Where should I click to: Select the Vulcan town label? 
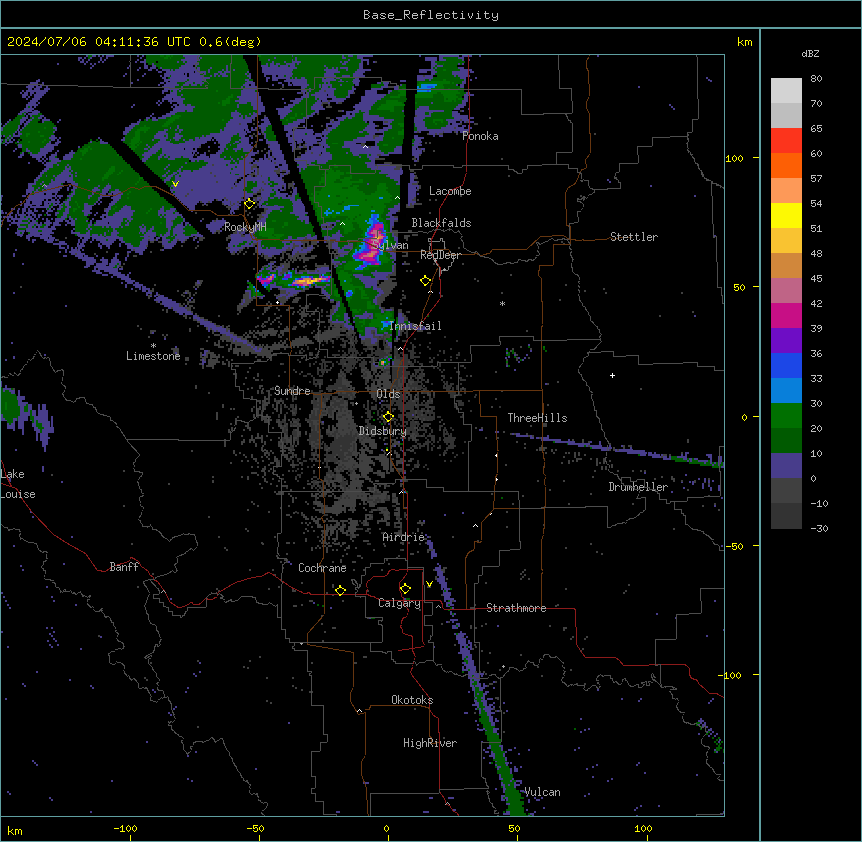click(x=542, y=792)
